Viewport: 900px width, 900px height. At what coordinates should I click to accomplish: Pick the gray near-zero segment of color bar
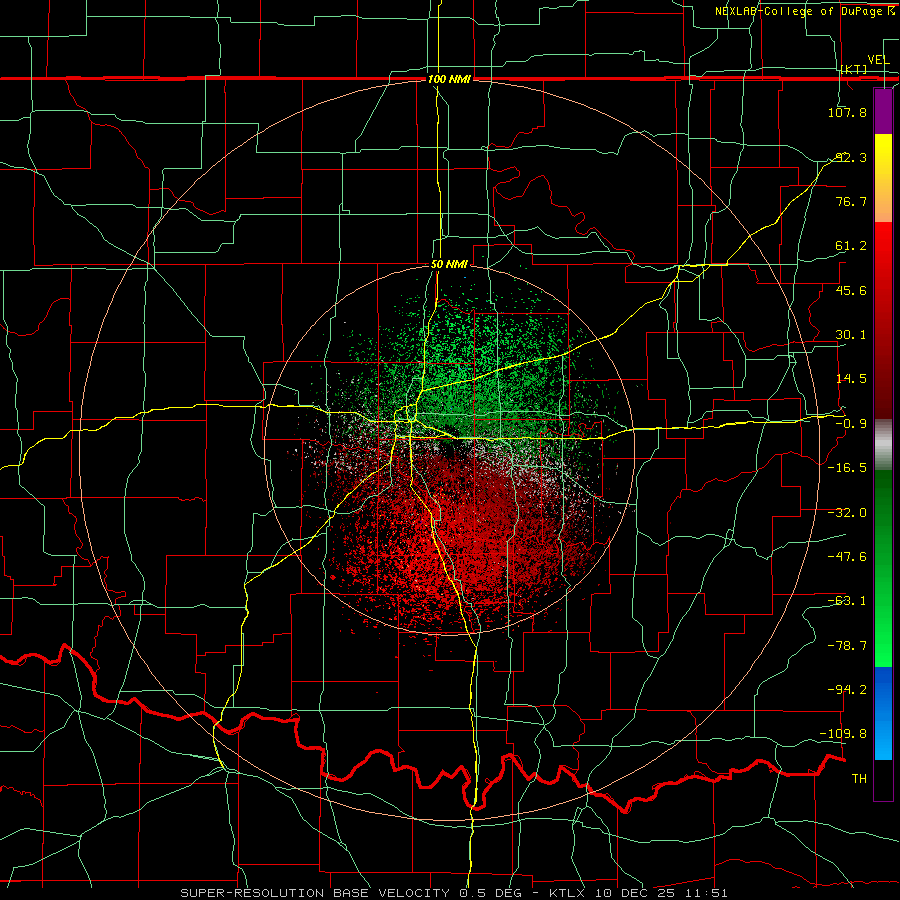[883, 445]
